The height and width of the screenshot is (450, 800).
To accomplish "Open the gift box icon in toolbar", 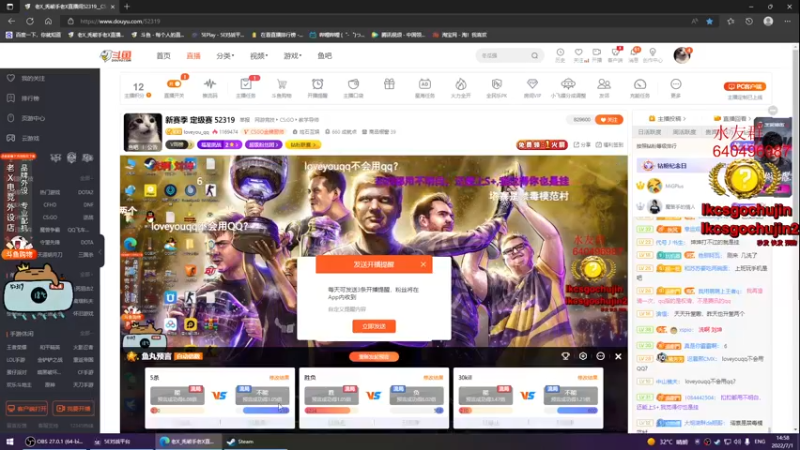I will [389, 84].
